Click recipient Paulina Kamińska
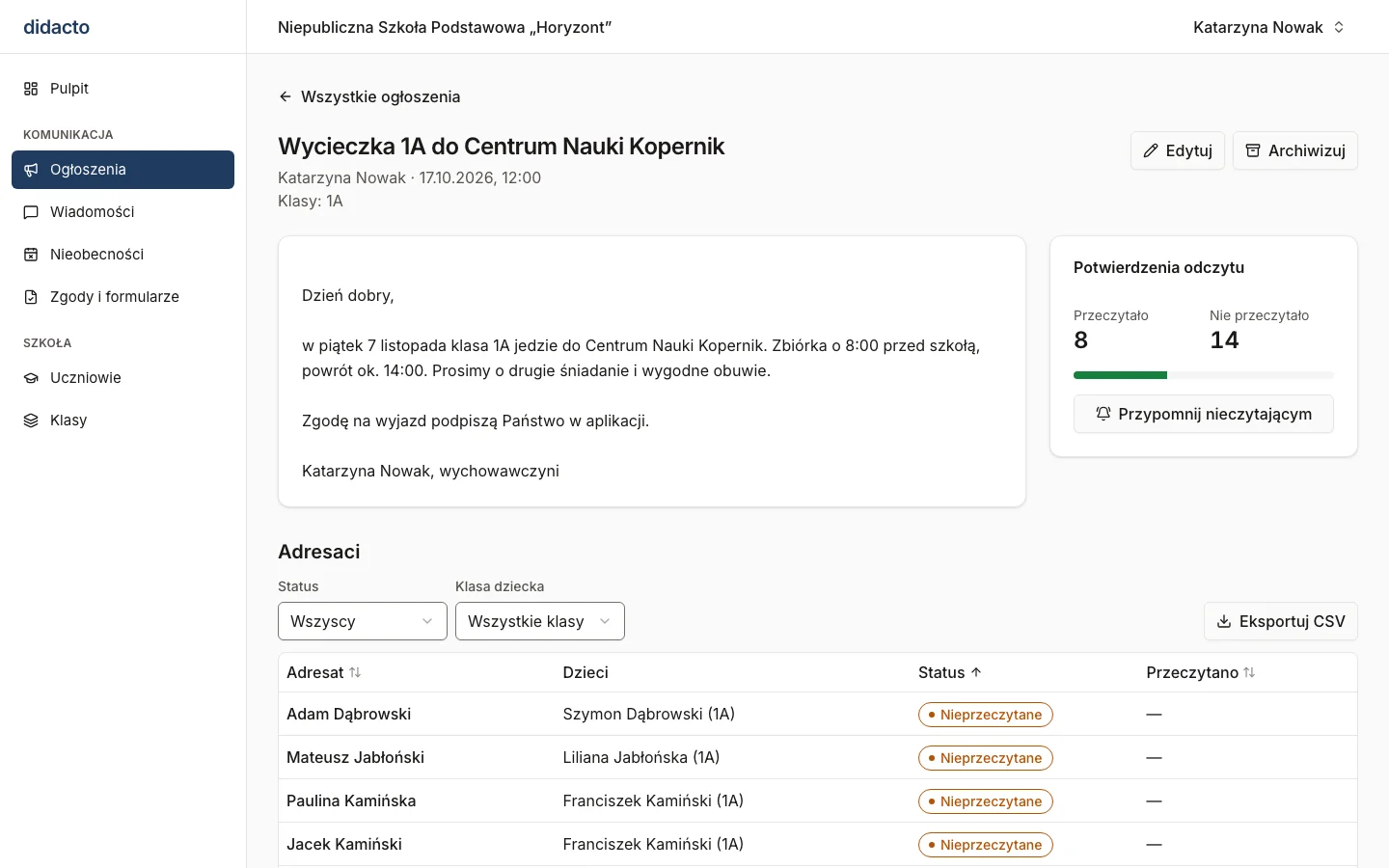This screenshot has width=1389, height=868. [x=351, y=800]
